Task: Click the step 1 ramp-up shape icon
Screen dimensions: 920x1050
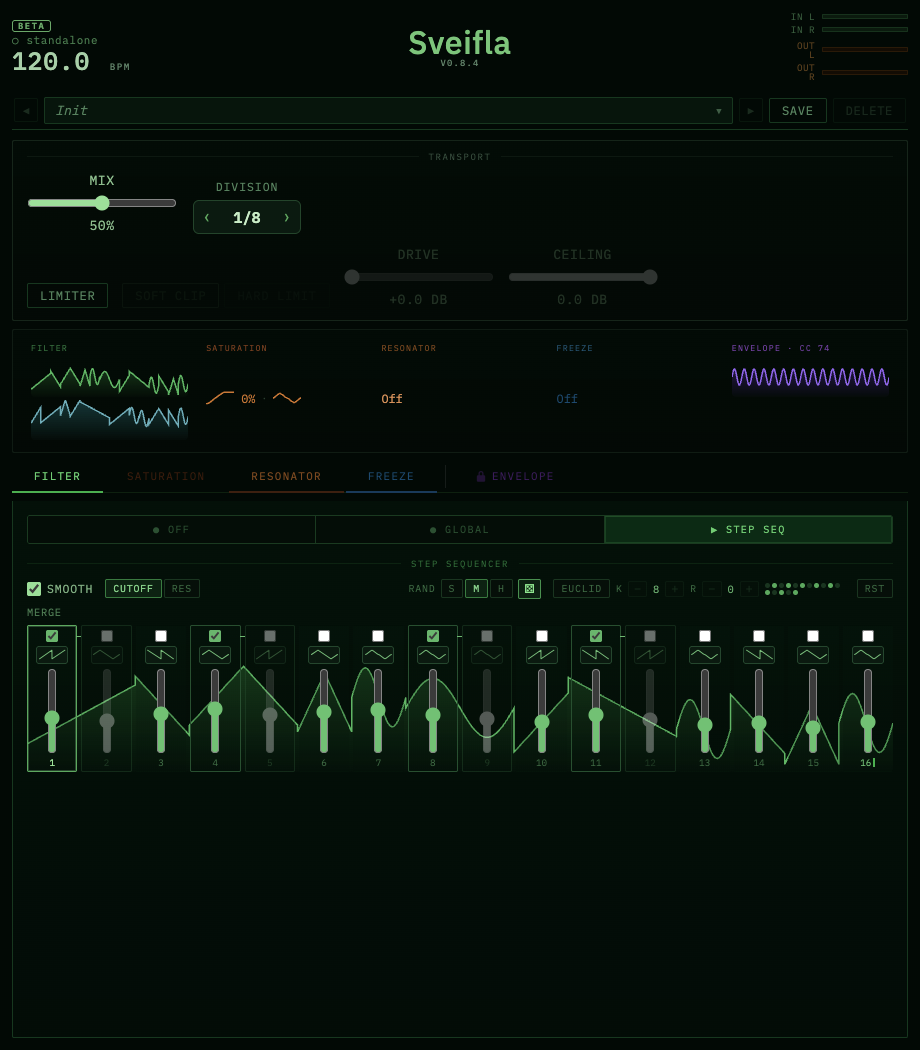Action: pos(52,655)
